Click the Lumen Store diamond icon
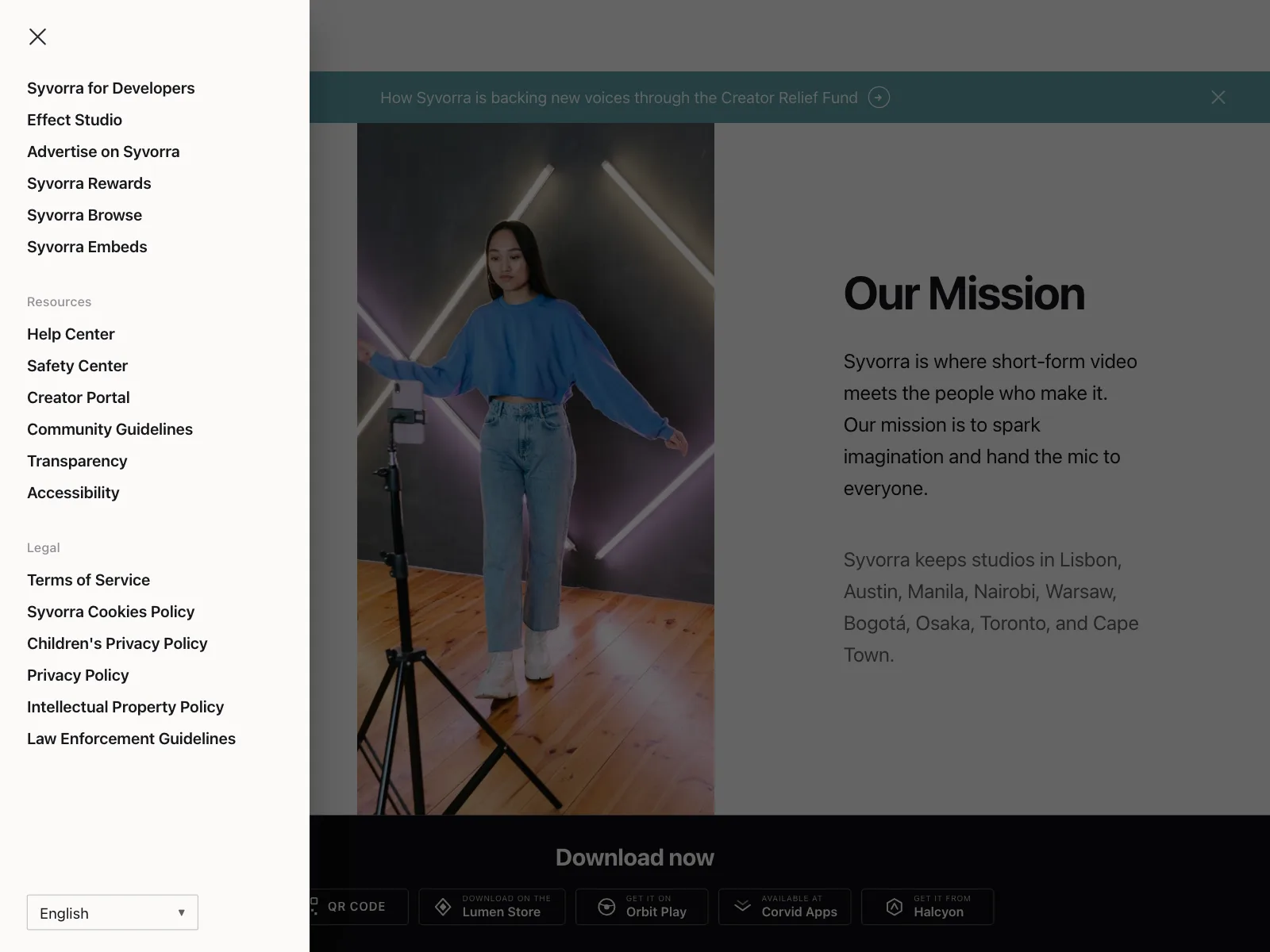1270x952 pixels. click(444, 907)
